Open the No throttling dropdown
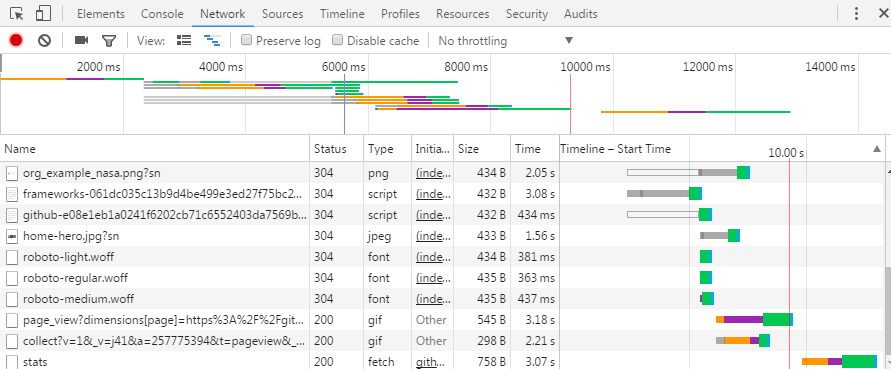This screenshot has height=369, width=891. tap(506, 40)
